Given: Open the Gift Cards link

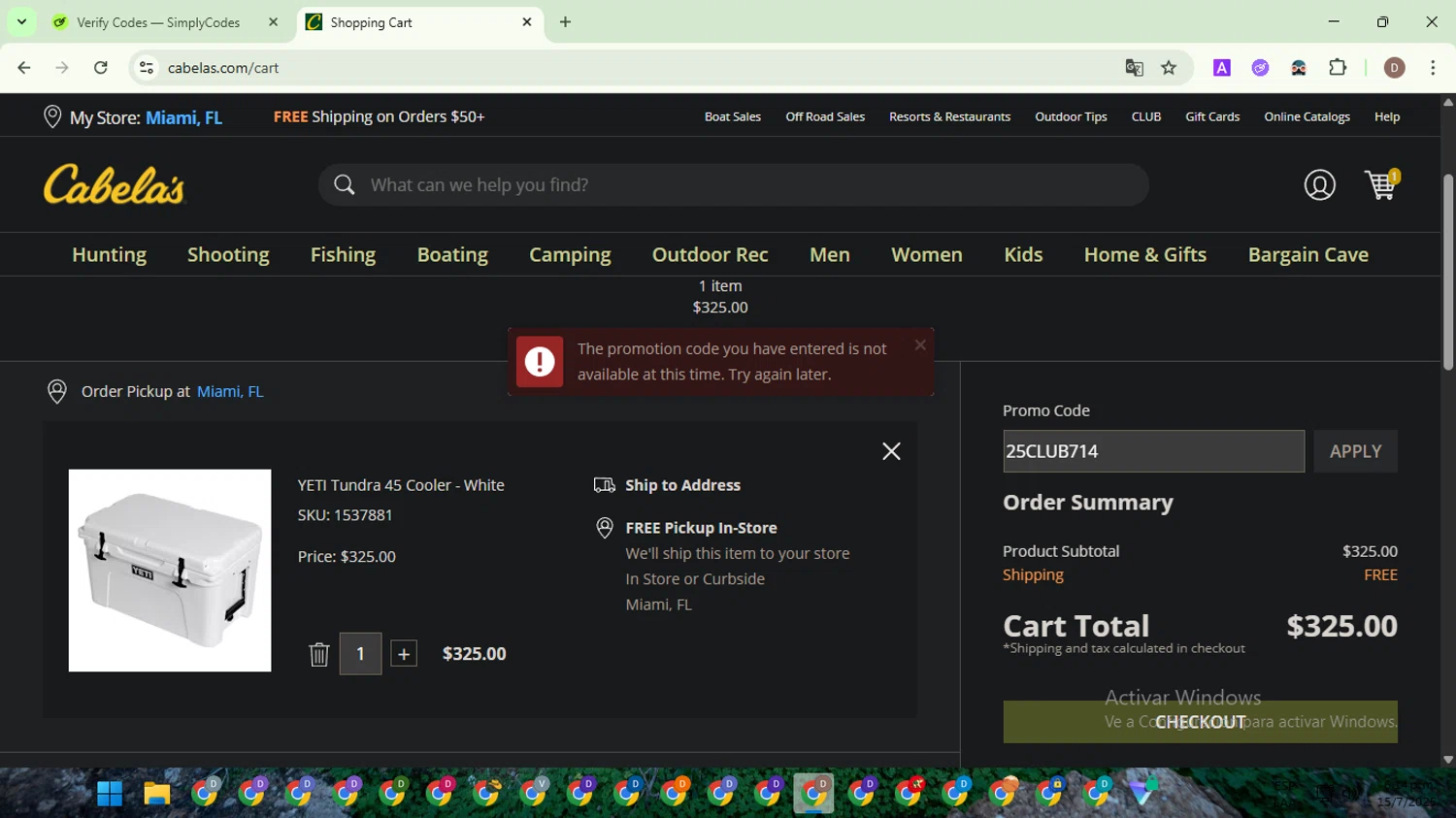Looking at the screenshot, I should 1212,116.
